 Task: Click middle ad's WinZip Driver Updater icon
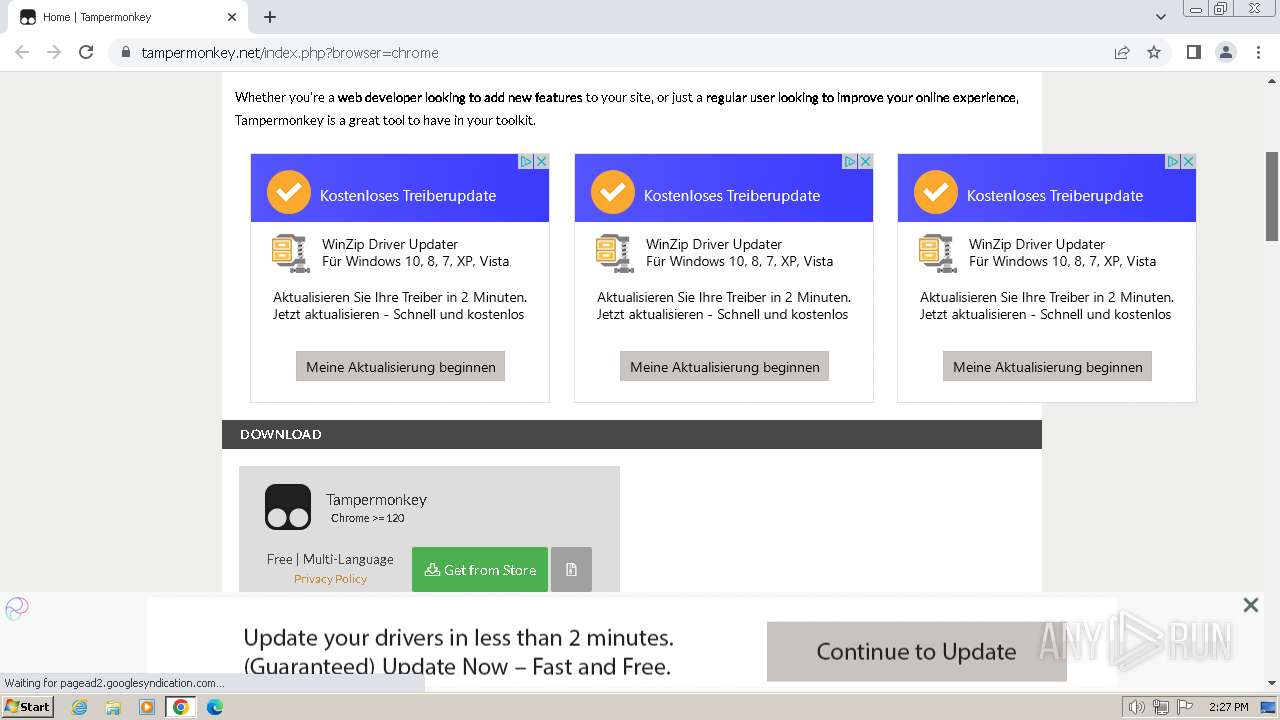614,253
